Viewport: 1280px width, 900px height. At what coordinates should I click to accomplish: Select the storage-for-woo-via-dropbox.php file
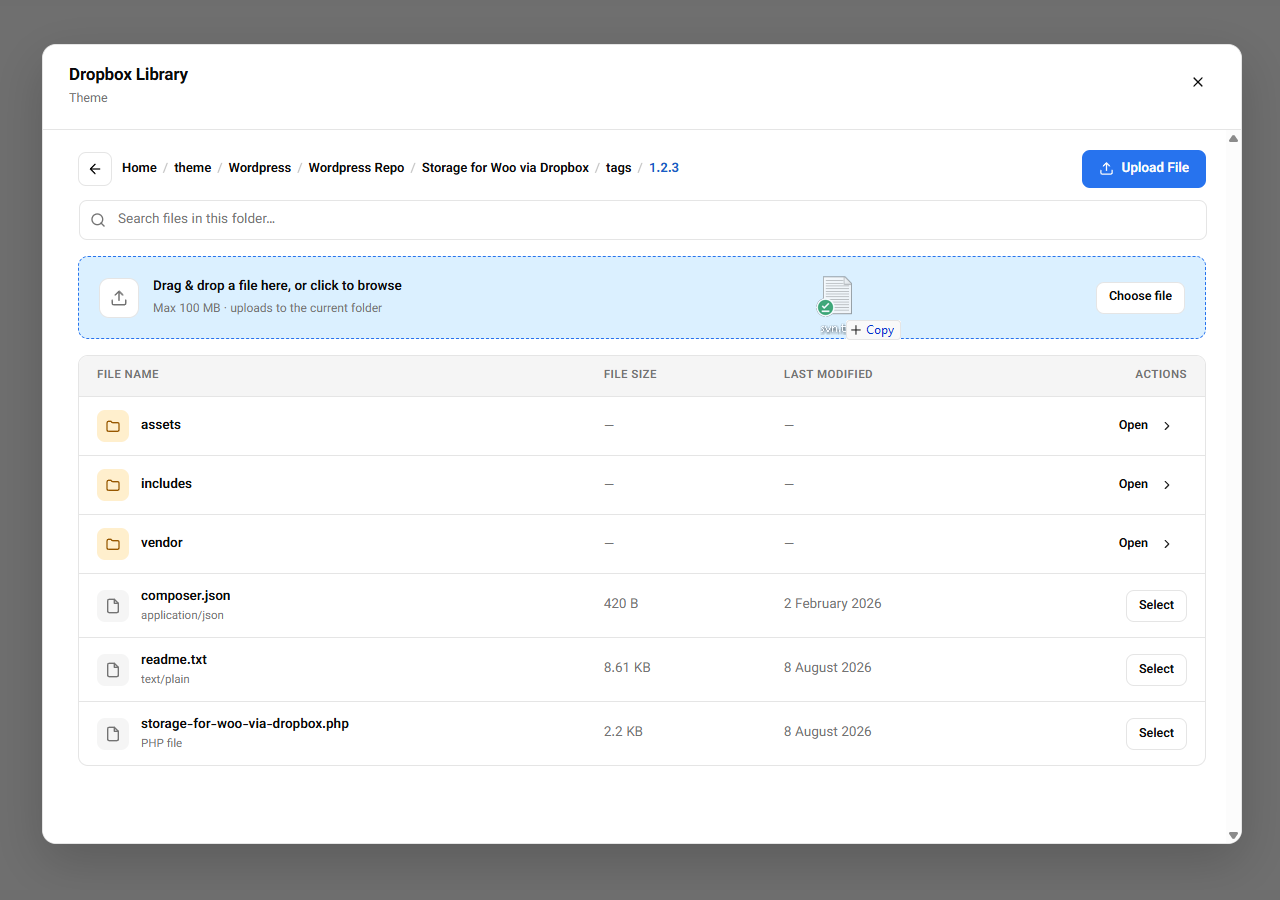pos(1156,734)
